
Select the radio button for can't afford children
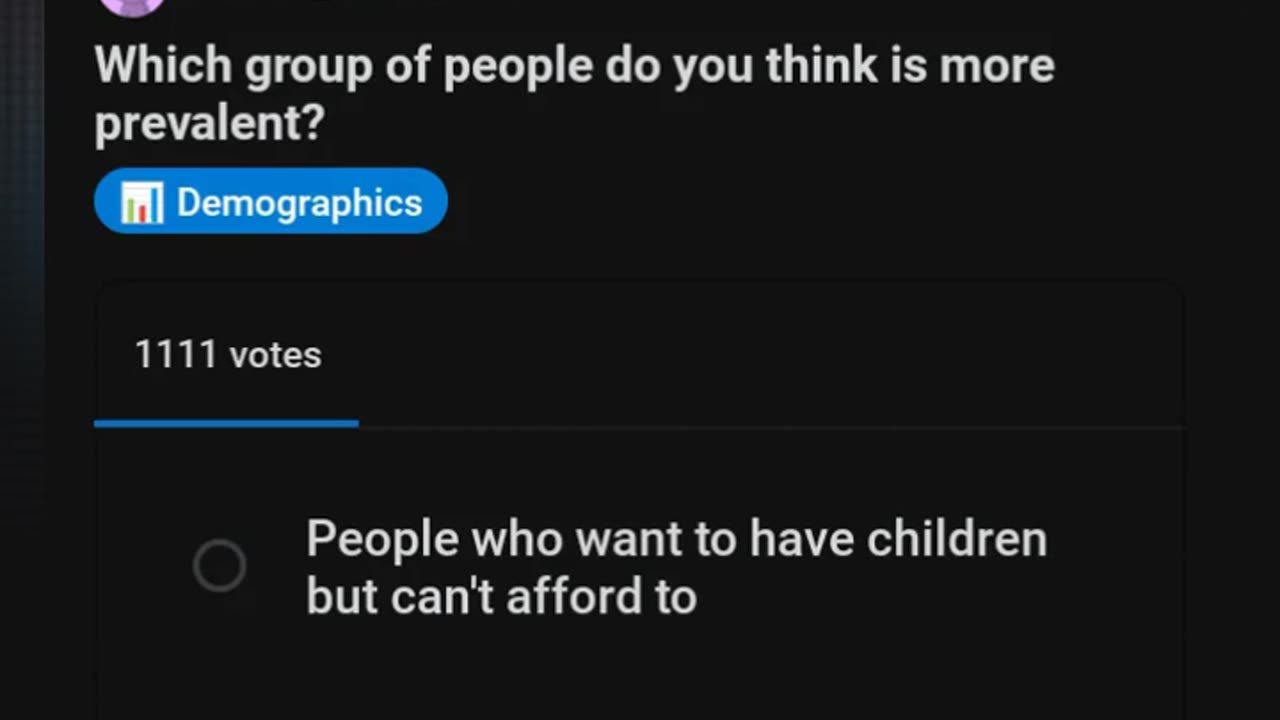click(x=220, y=566)
